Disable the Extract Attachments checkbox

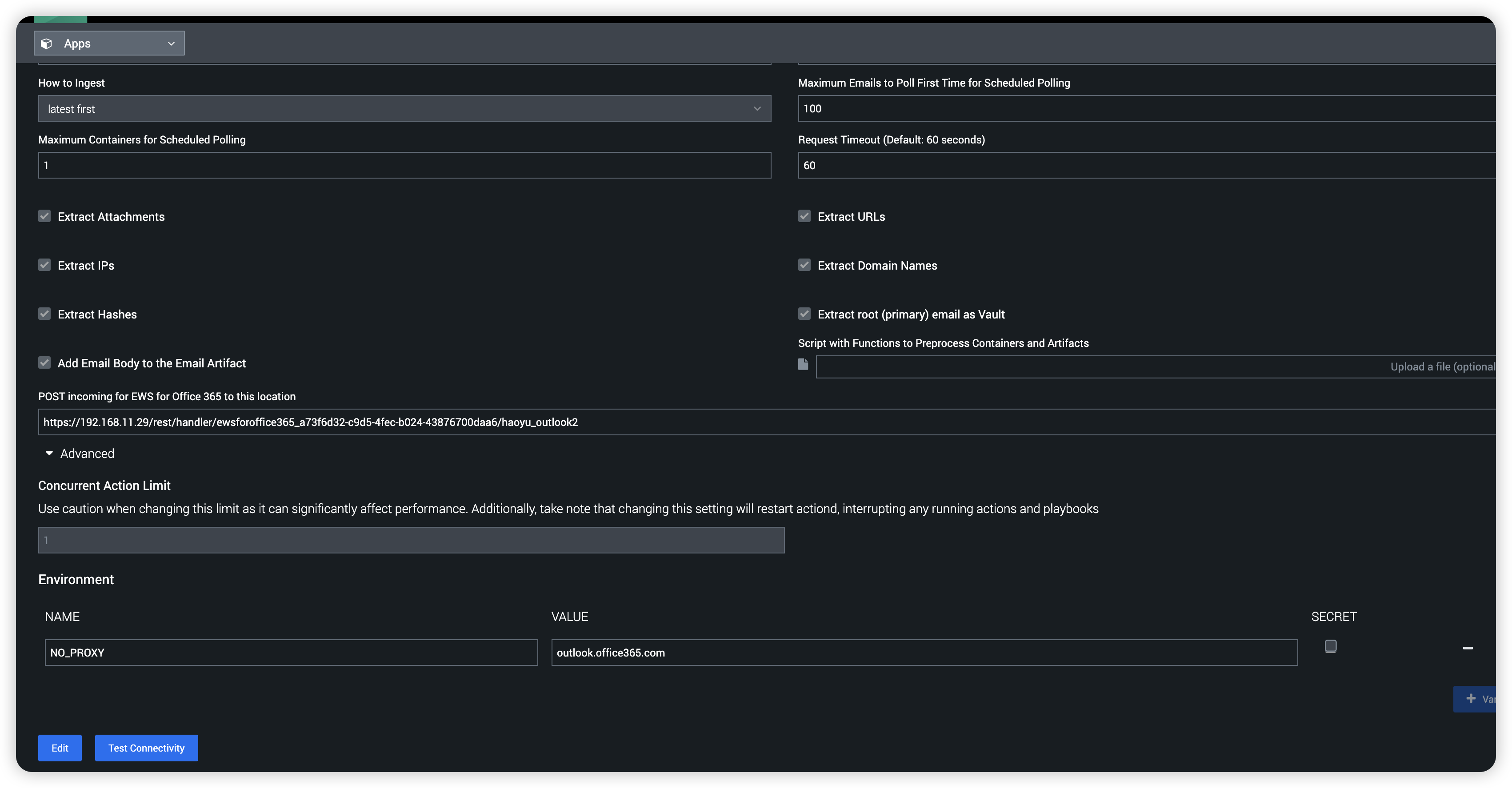(x=44, y=216)
